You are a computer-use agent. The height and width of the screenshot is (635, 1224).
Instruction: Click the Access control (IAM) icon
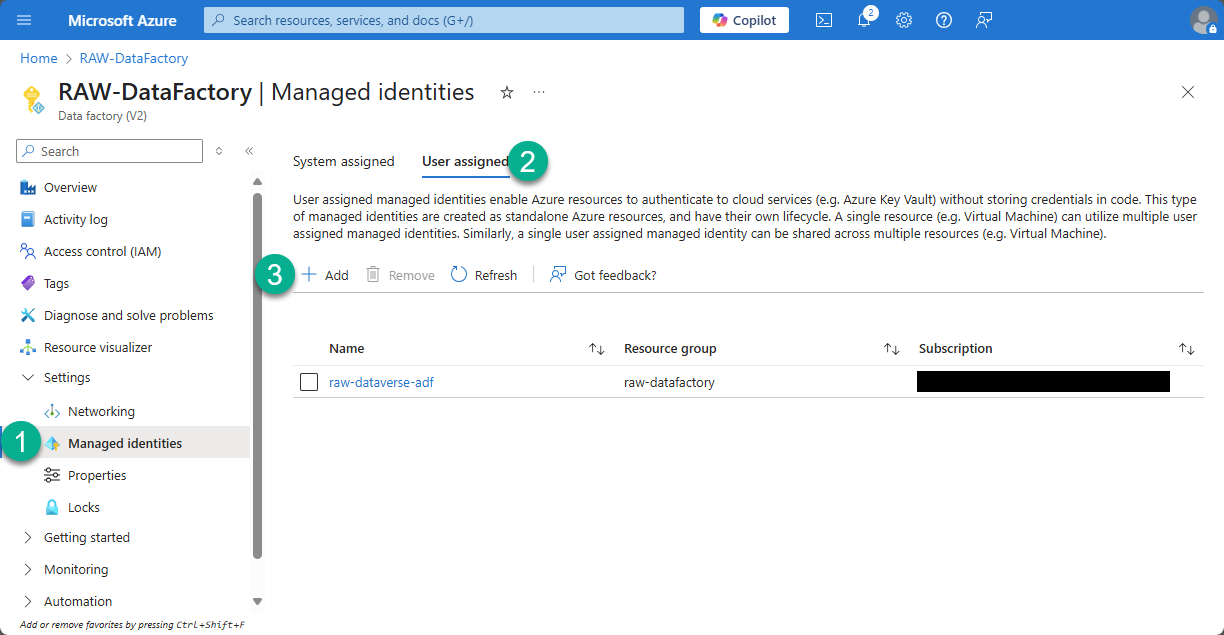pos(28,251)
